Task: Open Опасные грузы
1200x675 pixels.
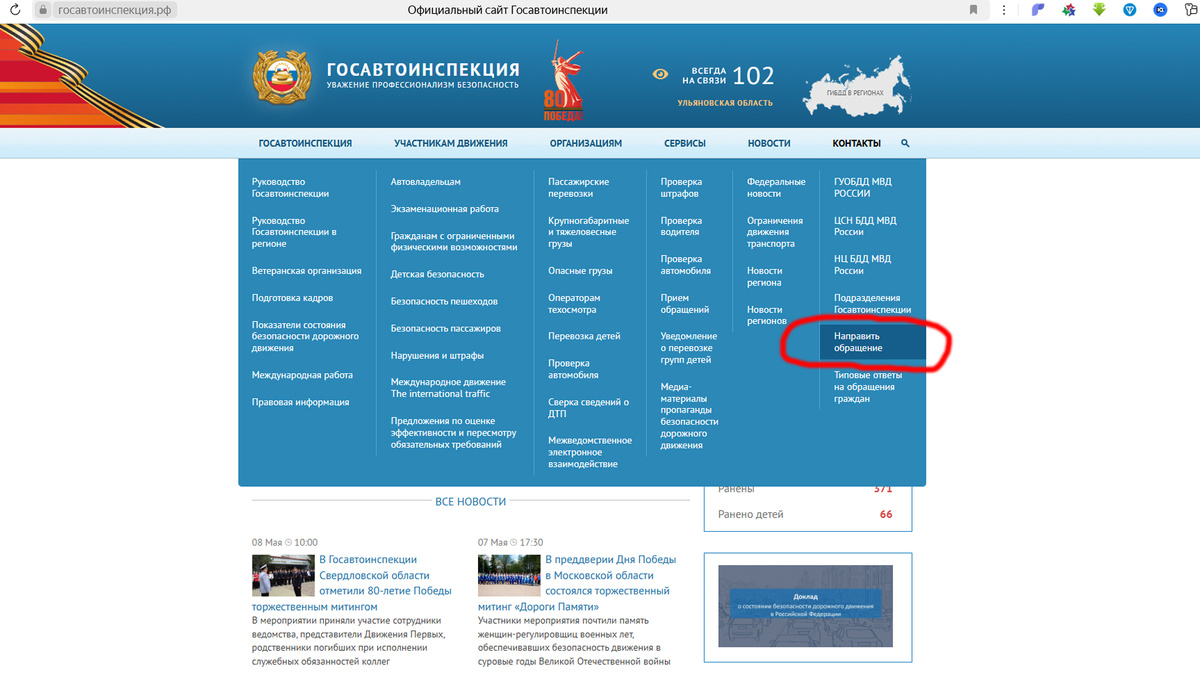Action: pyautogui.click(x=580, y=271)
